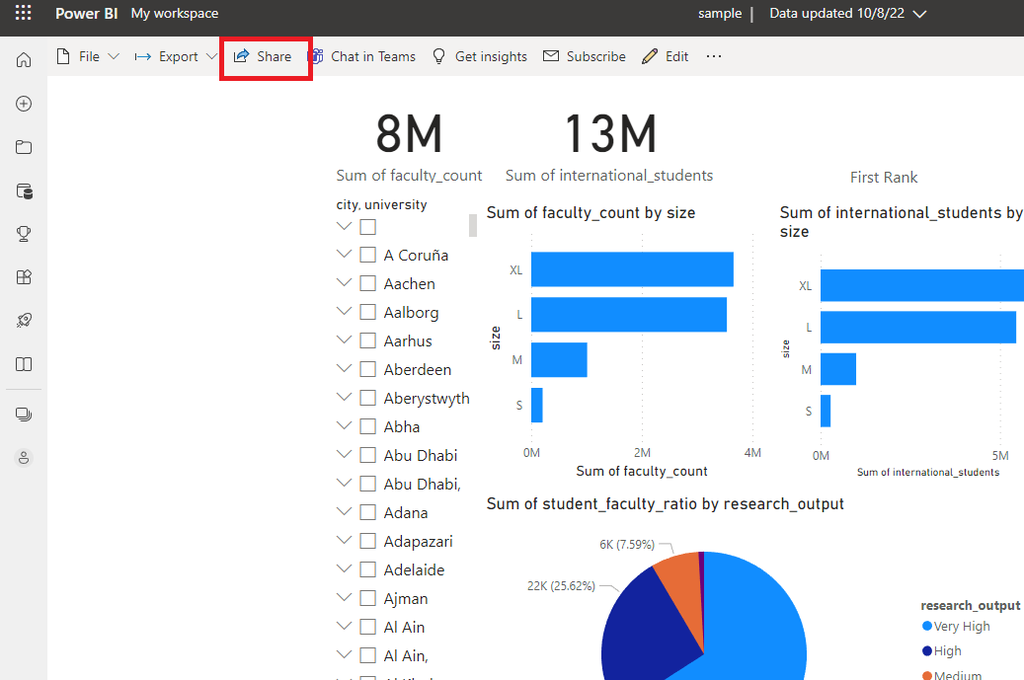The width and height of the screenshot is (1024, 680).
Task: Open the Data updated dropdown chevron
Action: tap(920, 14)
